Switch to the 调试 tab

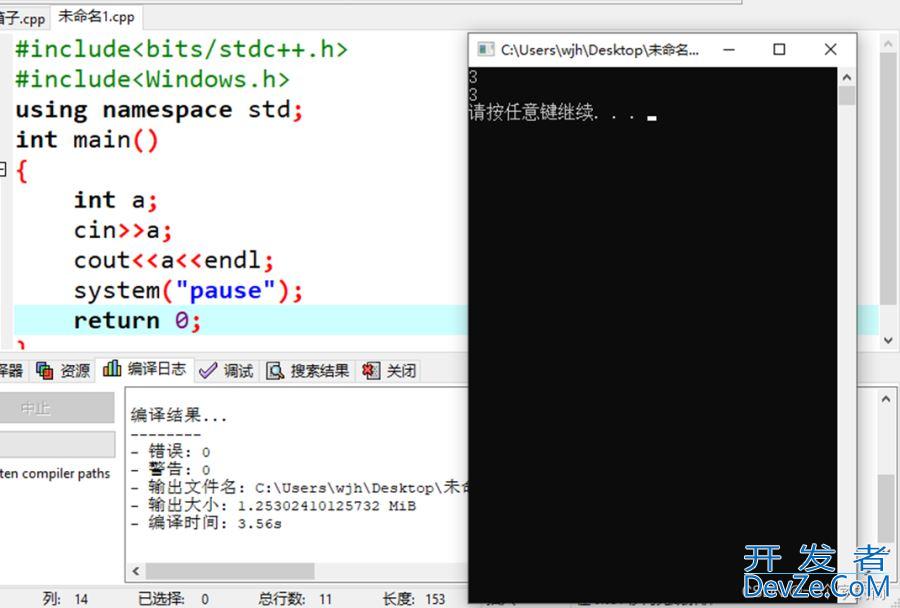click(x=226, y=370)
